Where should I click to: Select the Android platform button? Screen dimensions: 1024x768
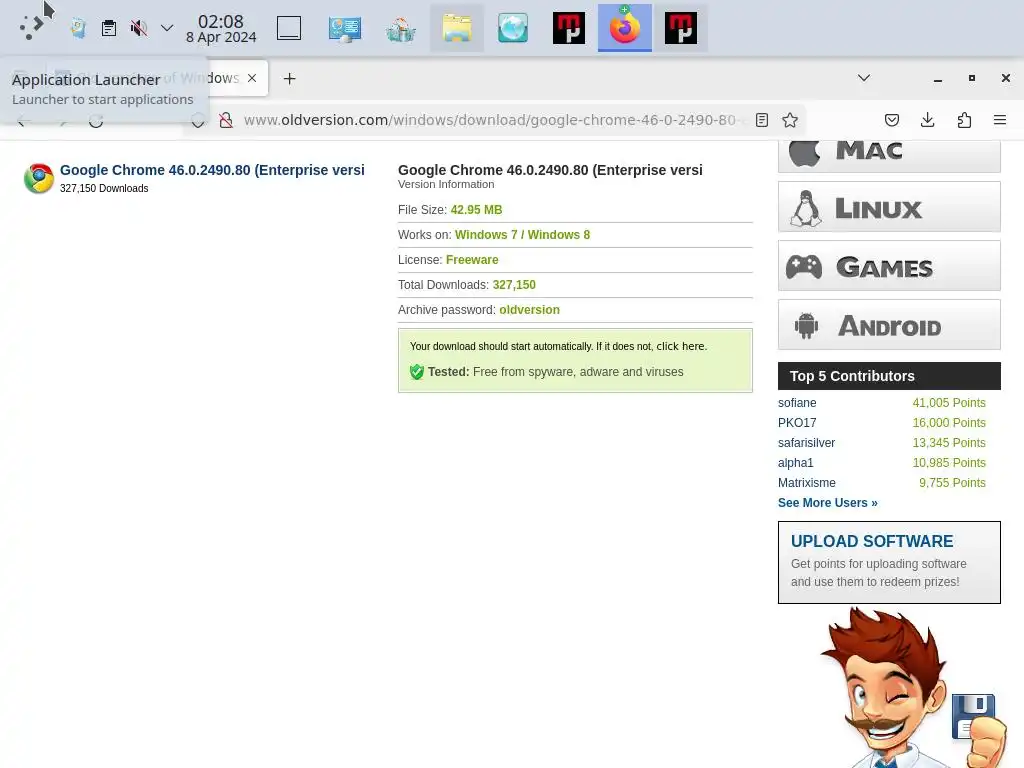point(889,324)
